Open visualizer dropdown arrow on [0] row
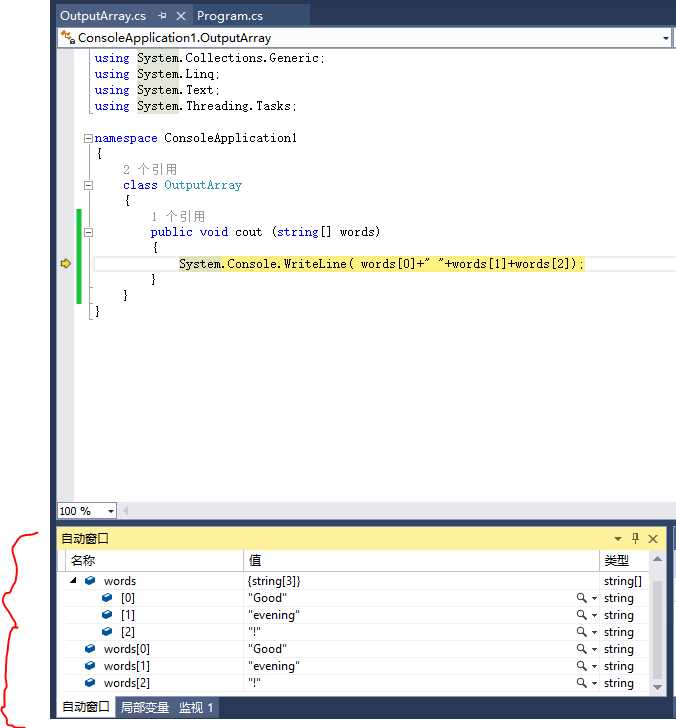The height and width of the screenshot is (728, 676). click(594, 598)
